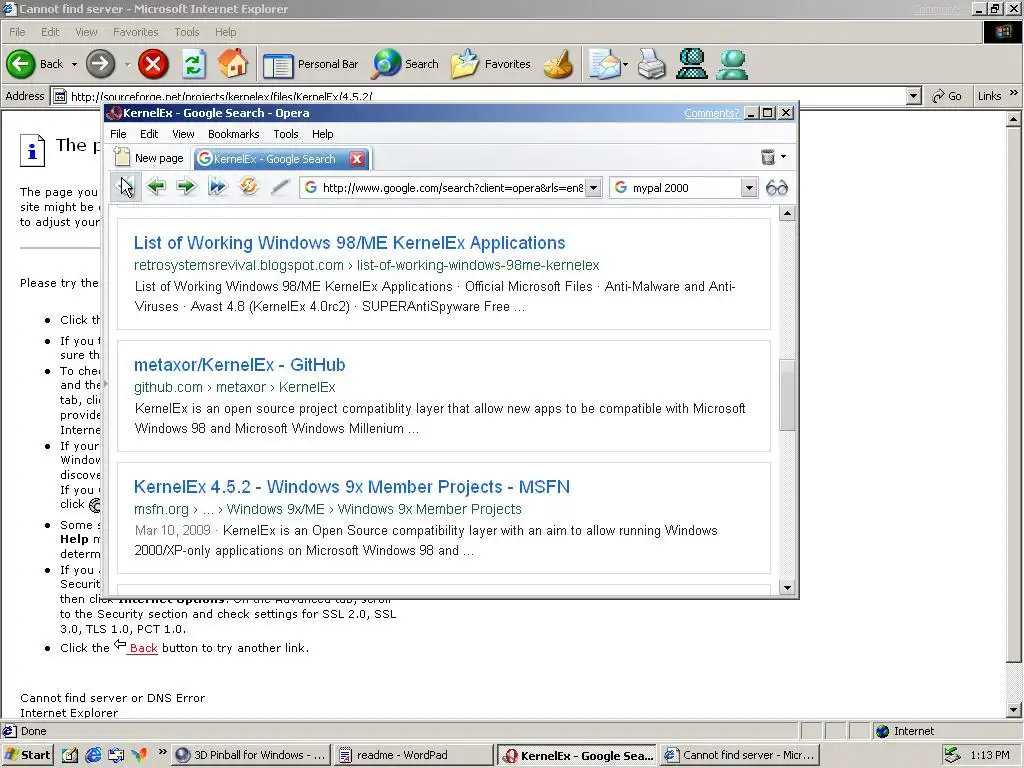
Task: Click the History sundial icon in Internet Explorer
Action: [x=558, y=64]
